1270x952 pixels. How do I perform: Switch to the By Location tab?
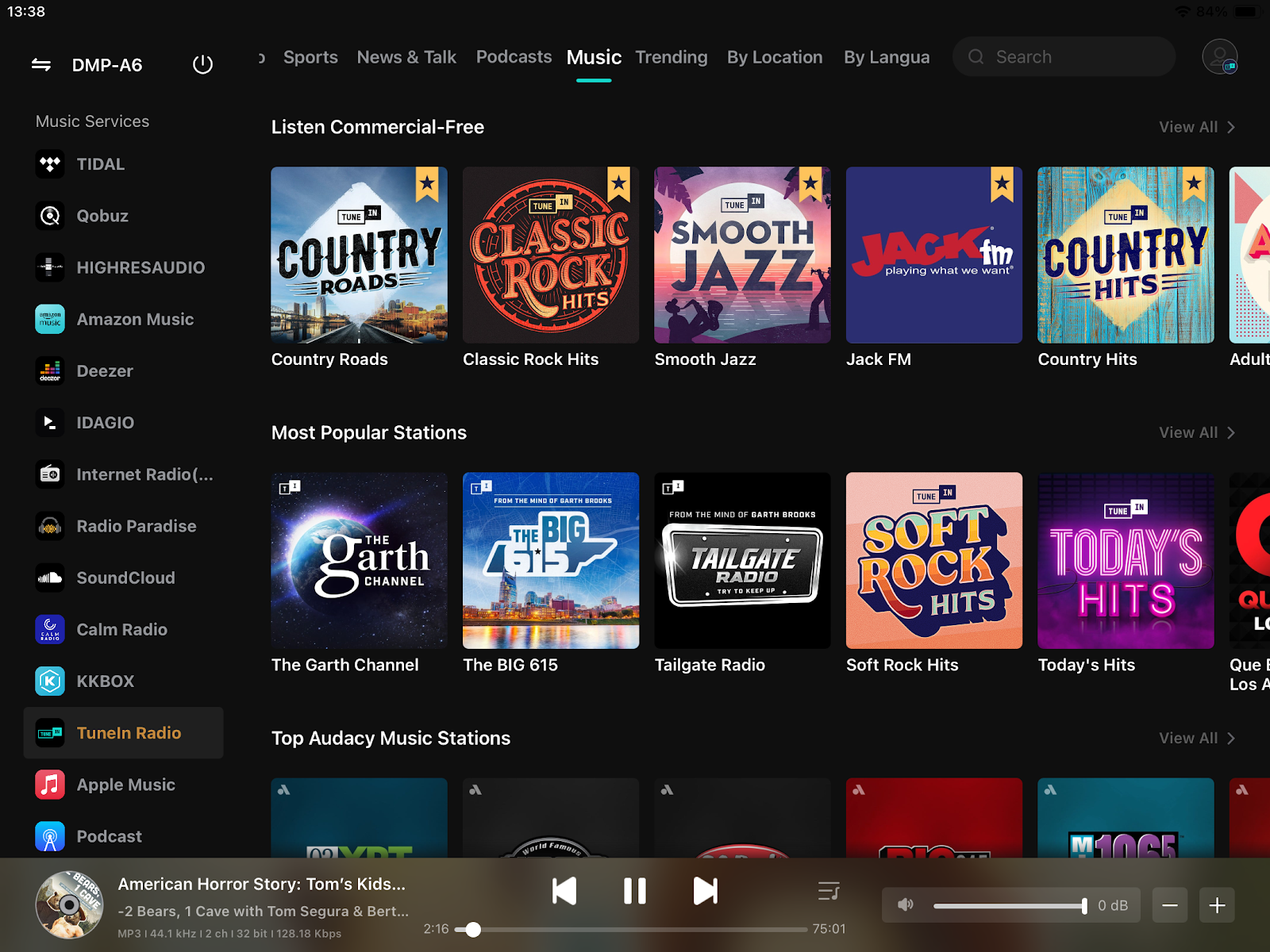(775, 57)
